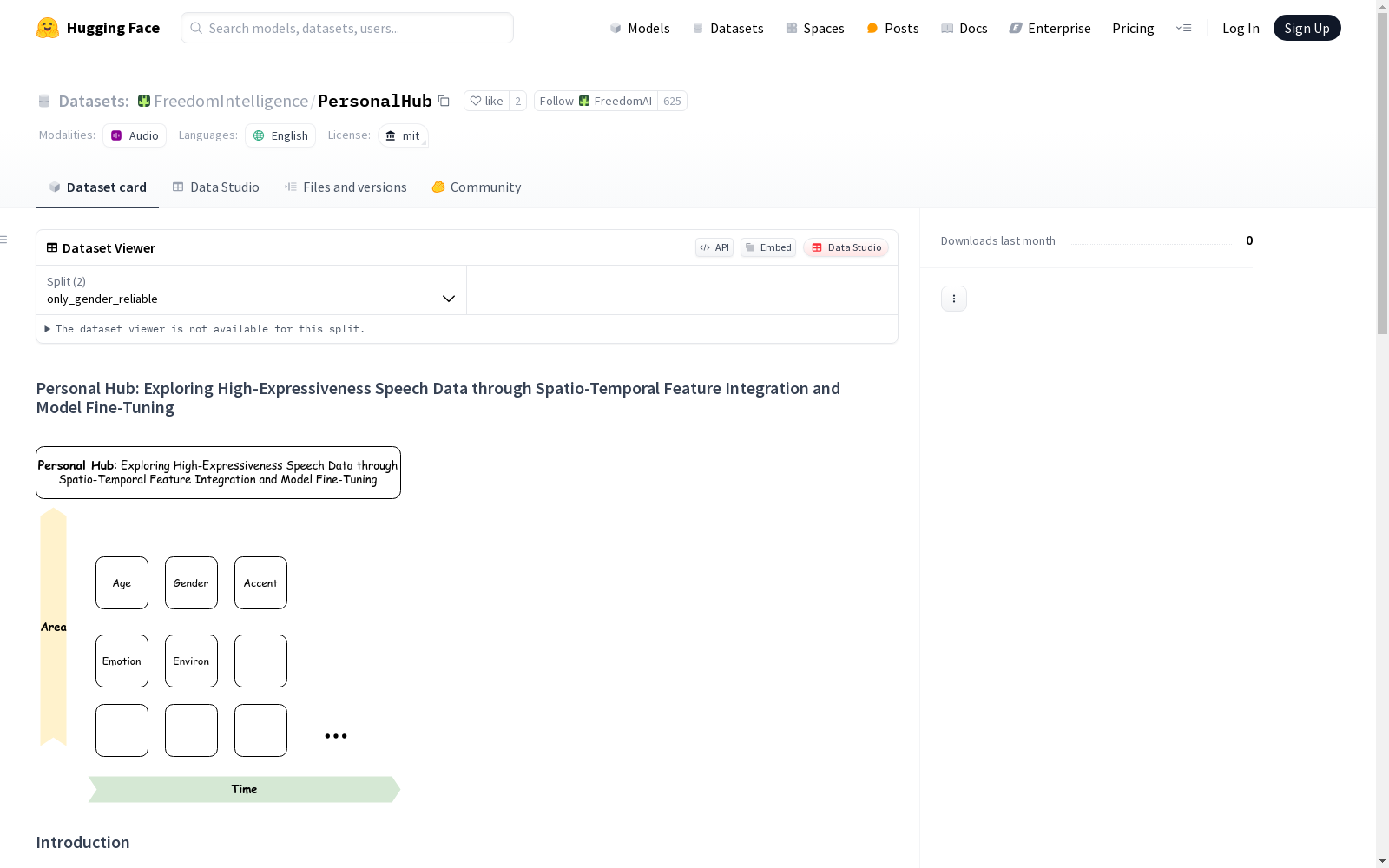Click the Personal Hub title heading
1389x868 pixels.
tap(438, 398)
